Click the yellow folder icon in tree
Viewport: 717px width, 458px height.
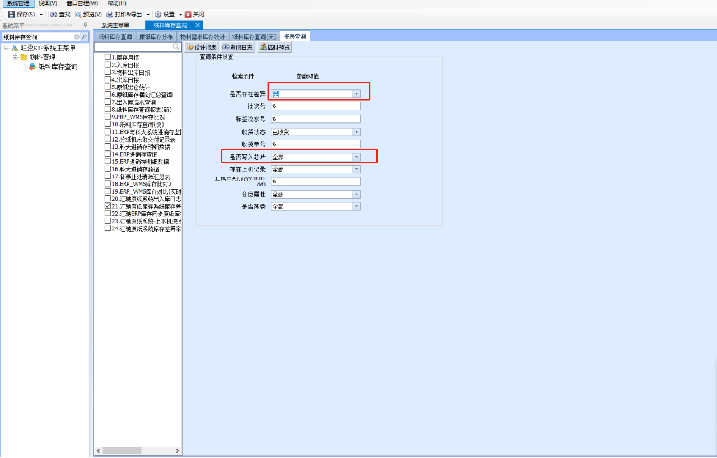[24, 57]
